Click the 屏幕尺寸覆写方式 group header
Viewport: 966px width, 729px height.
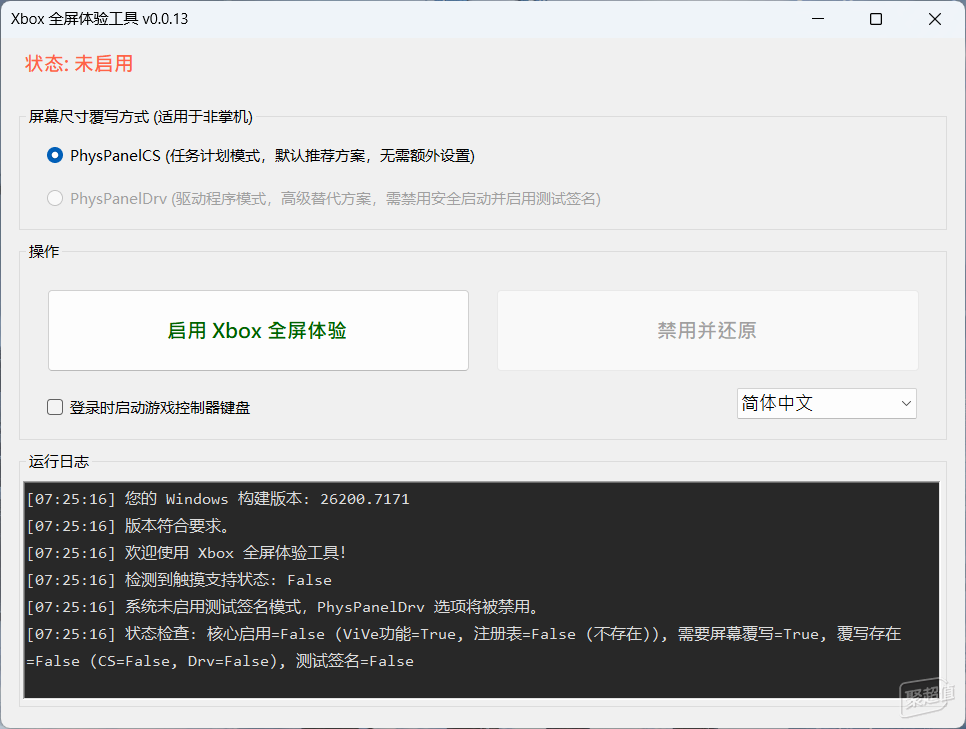[x=140, y=117]
